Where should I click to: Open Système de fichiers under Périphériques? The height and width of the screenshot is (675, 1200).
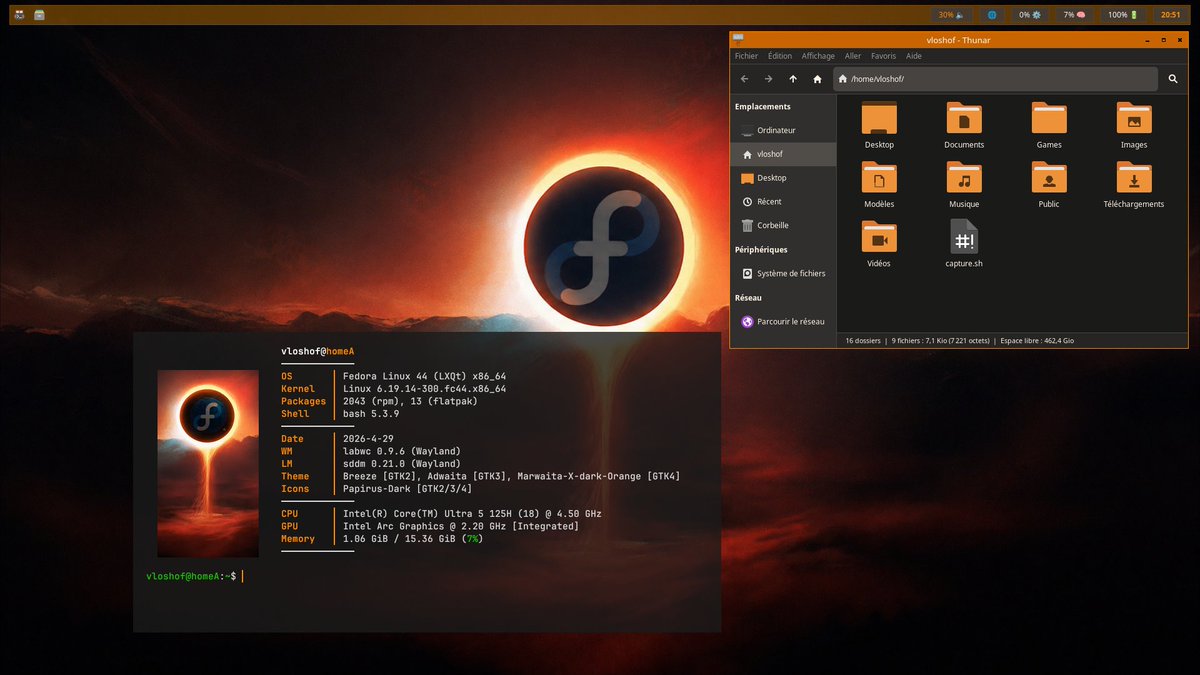click(783, 273)
